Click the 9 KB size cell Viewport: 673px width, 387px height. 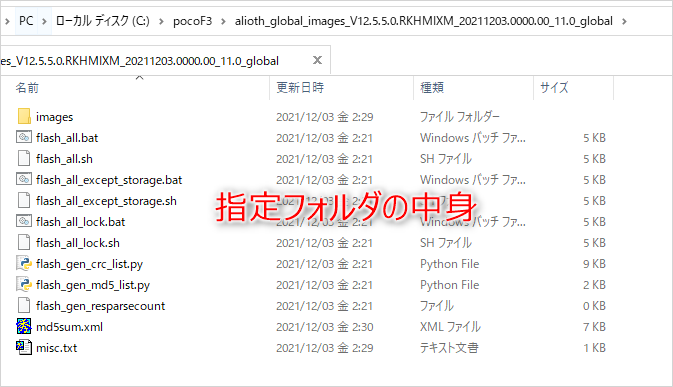pos(594,264)
